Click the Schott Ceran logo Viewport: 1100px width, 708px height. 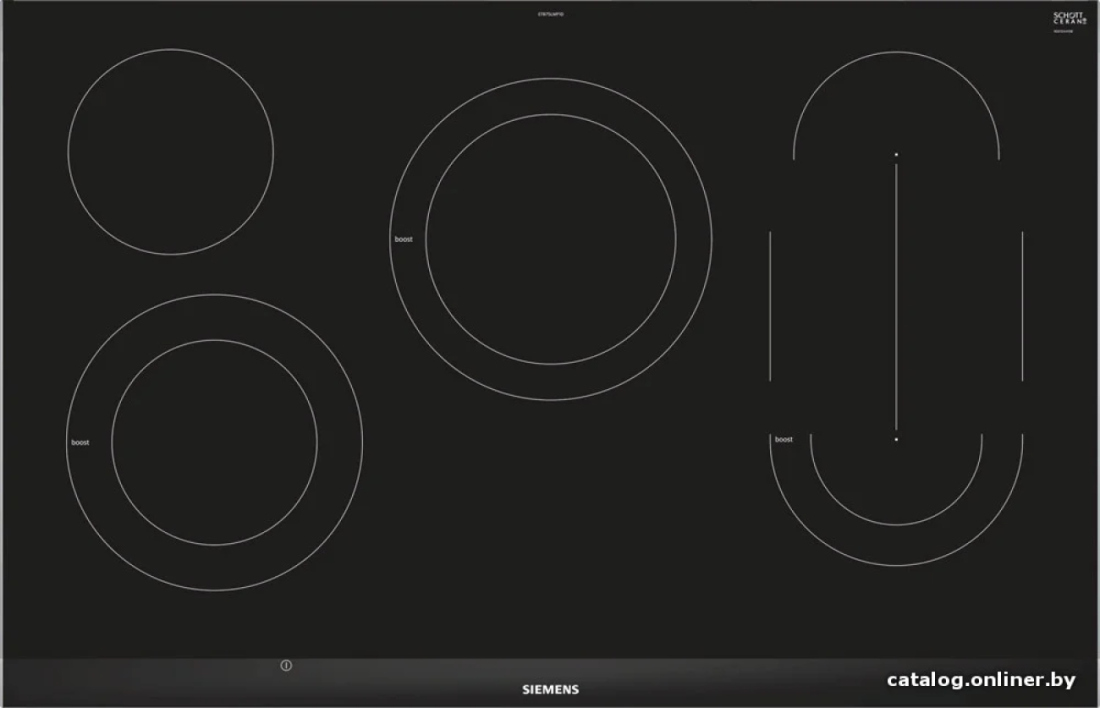1068,19
